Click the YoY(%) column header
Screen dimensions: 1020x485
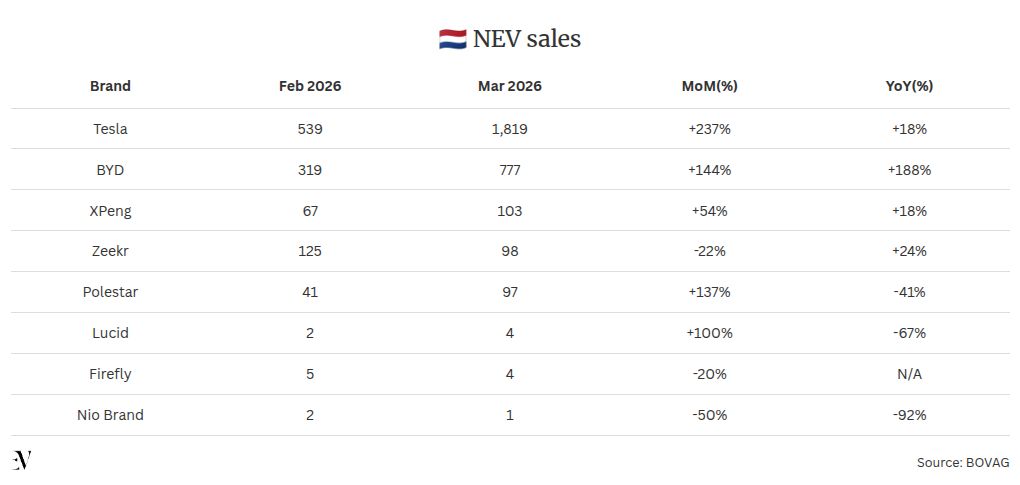(910, 86)
